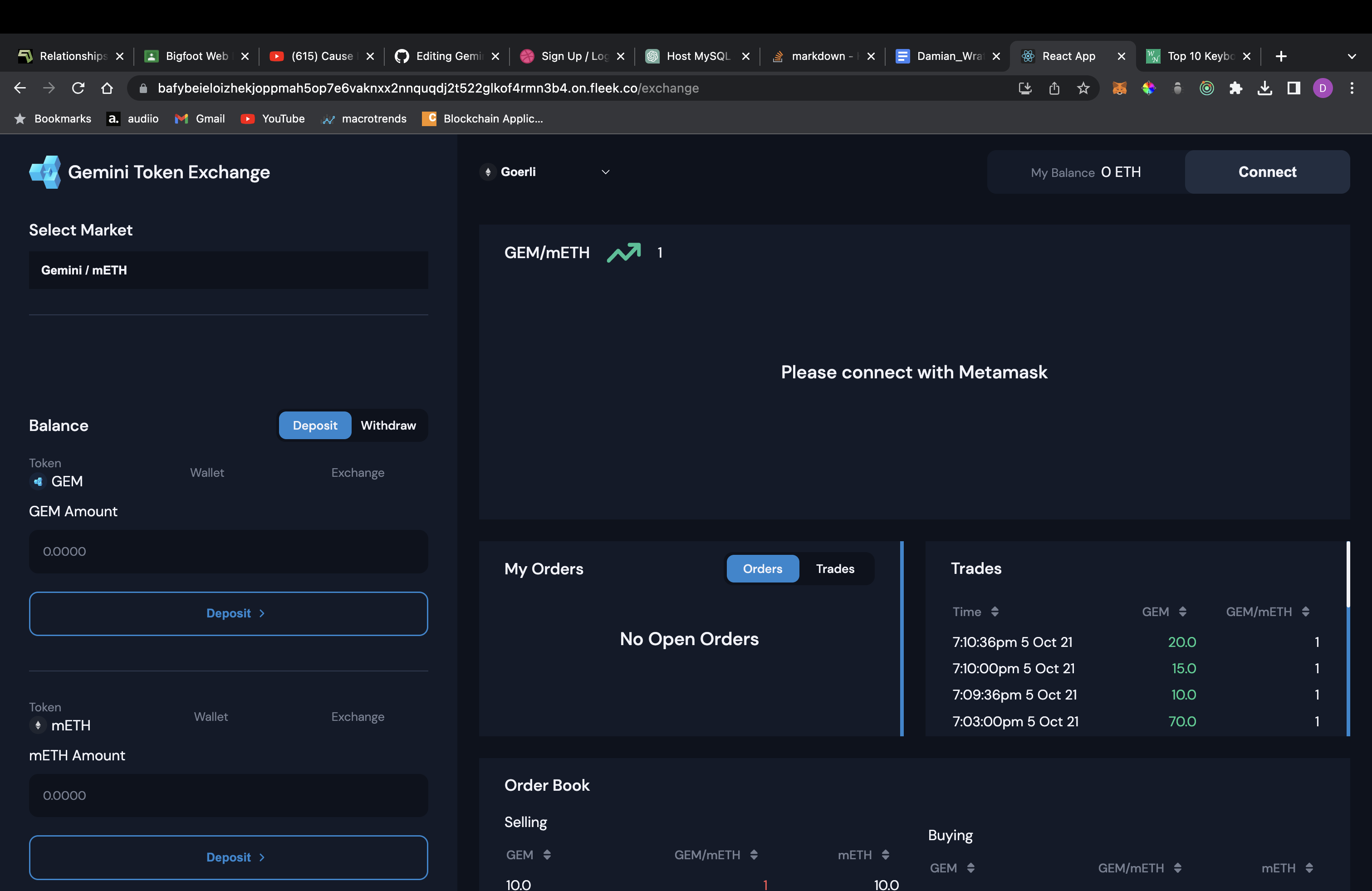
Task: Switch My Orders view to Trades
Action: [835, 569]
